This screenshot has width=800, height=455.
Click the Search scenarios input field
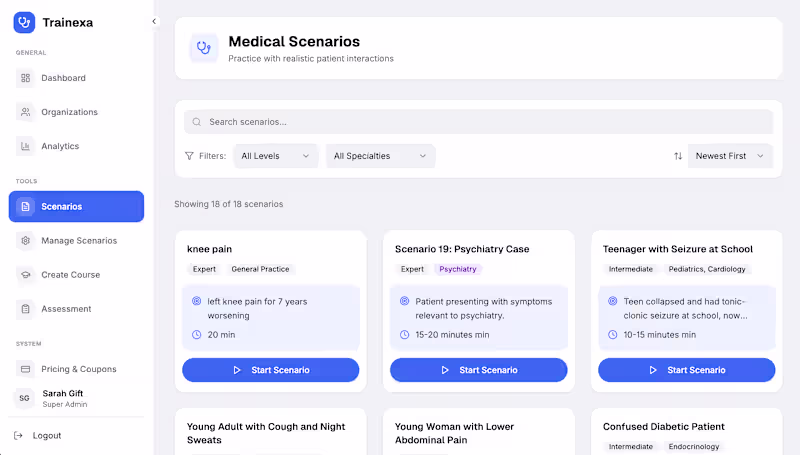[480, 122]
